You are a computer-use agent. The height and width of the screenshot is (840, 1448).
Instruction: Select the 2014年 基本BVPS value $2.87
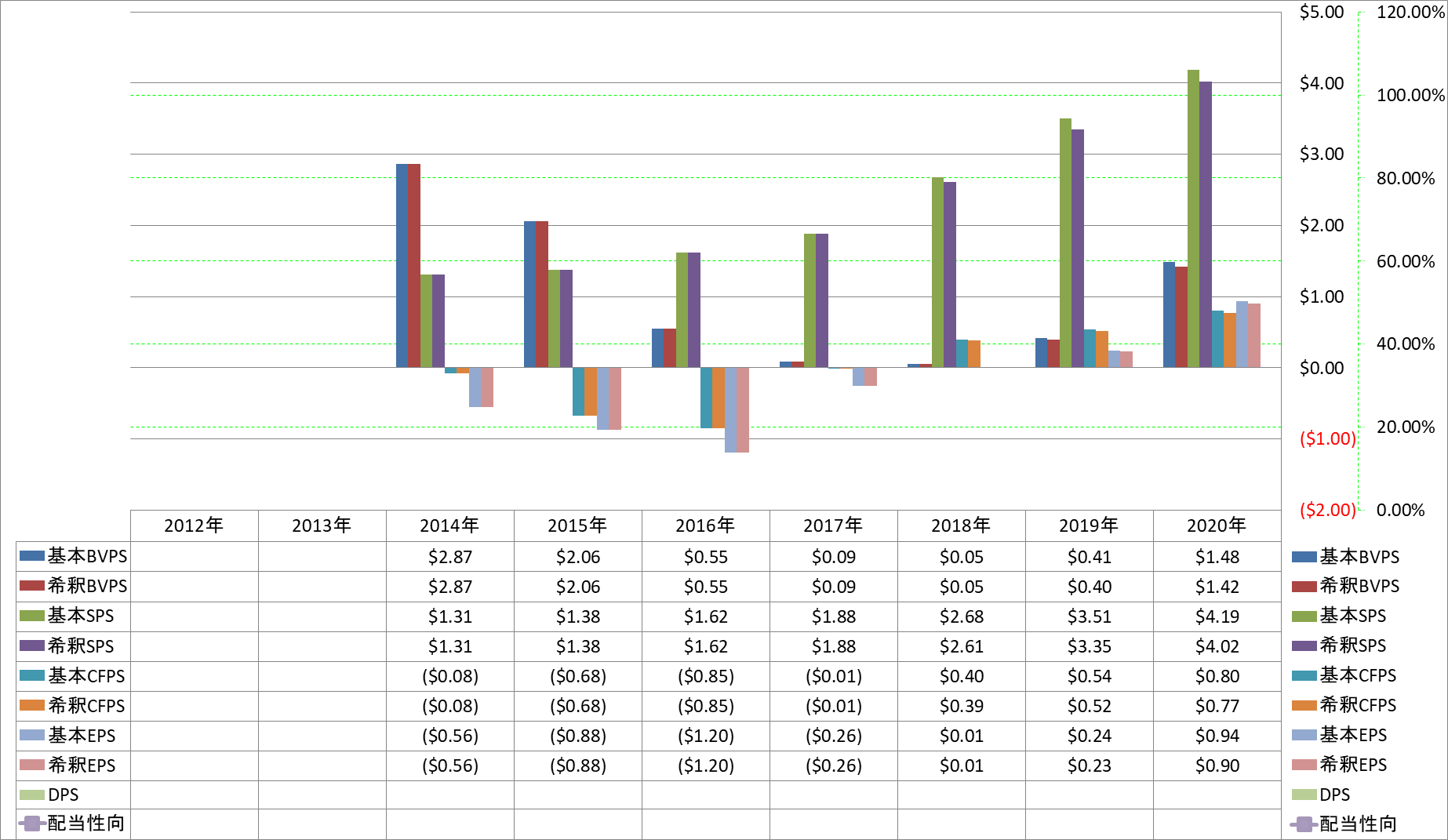(450, 557)
